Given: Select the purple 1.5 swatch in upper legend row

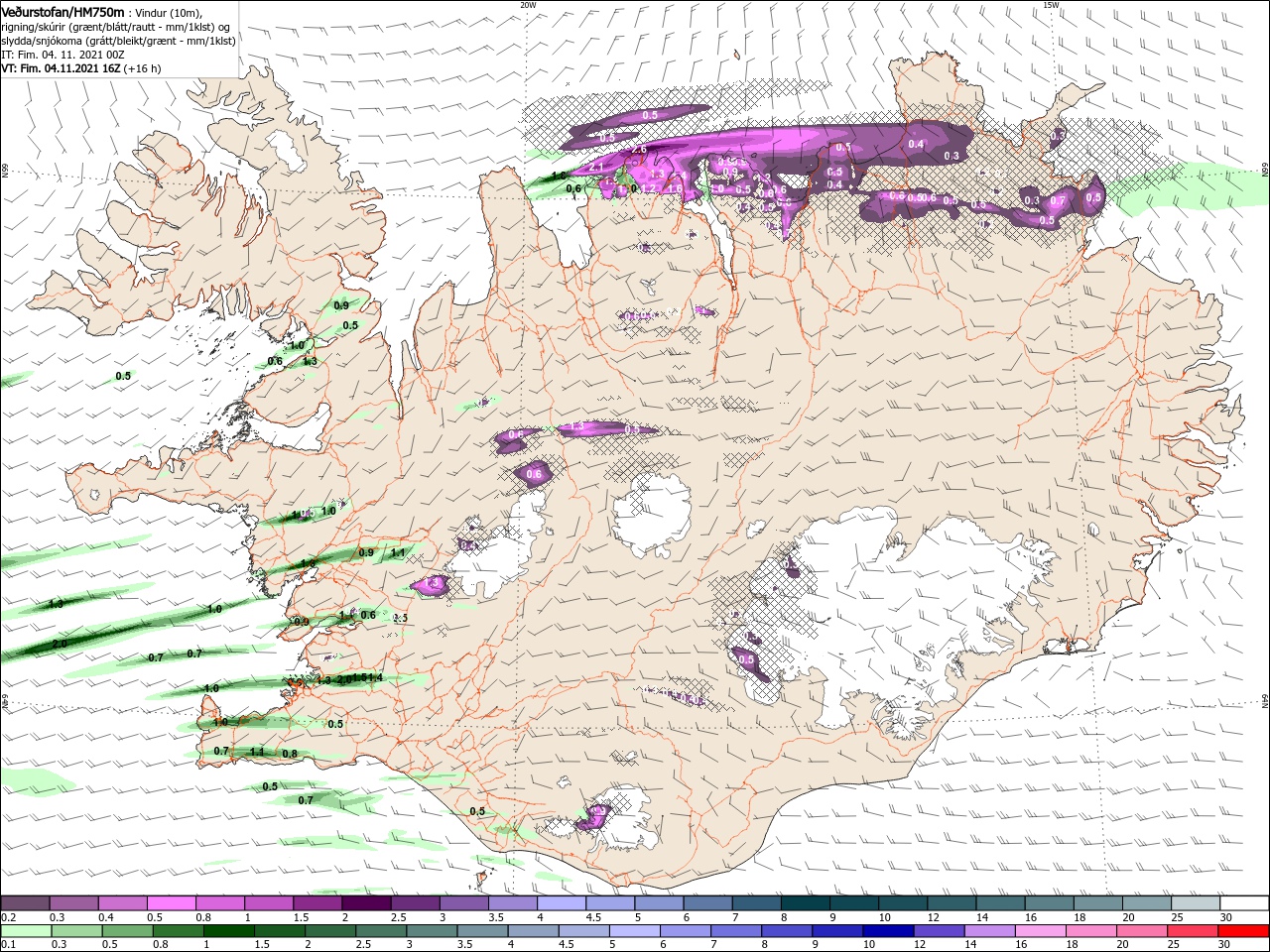Looking at the screenshot, I should [317, 903].
